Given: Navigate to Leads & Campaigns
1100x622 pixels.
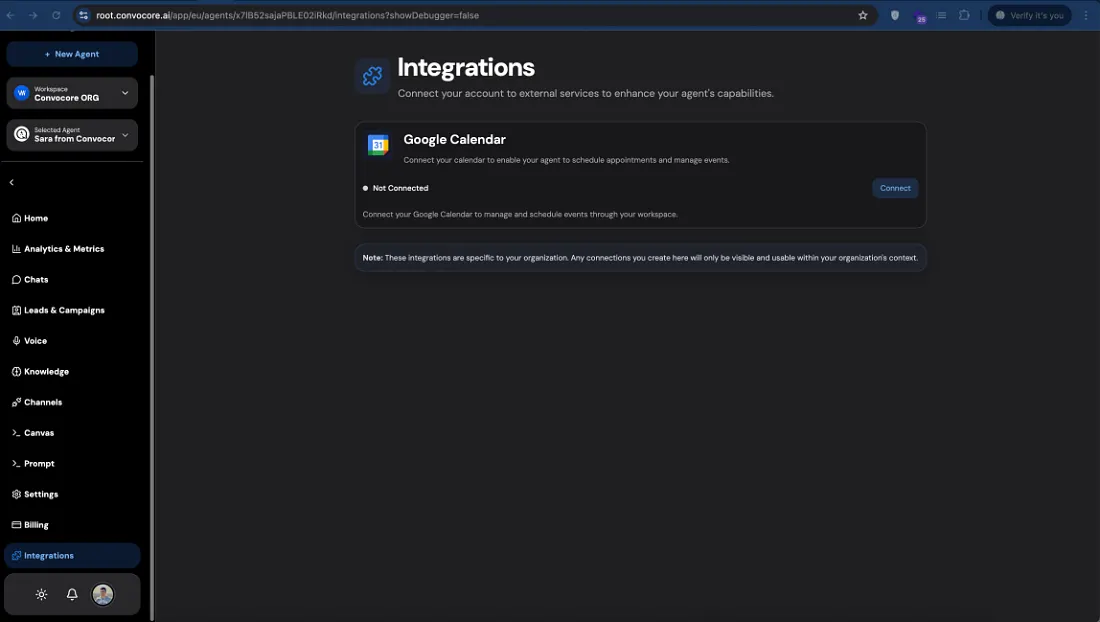Looking at the screenshot, I should tap(58, 310).
